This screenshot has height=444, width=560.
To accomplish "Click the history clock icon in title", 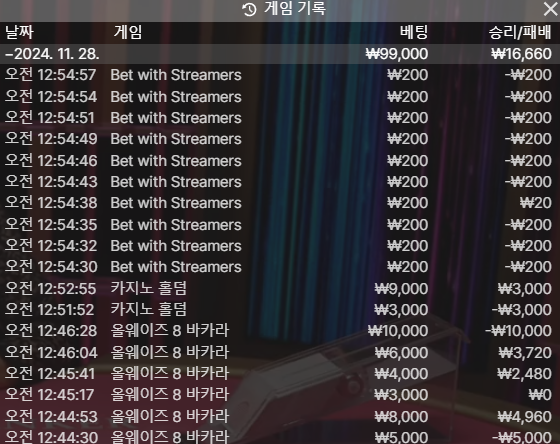I will 249,9.
